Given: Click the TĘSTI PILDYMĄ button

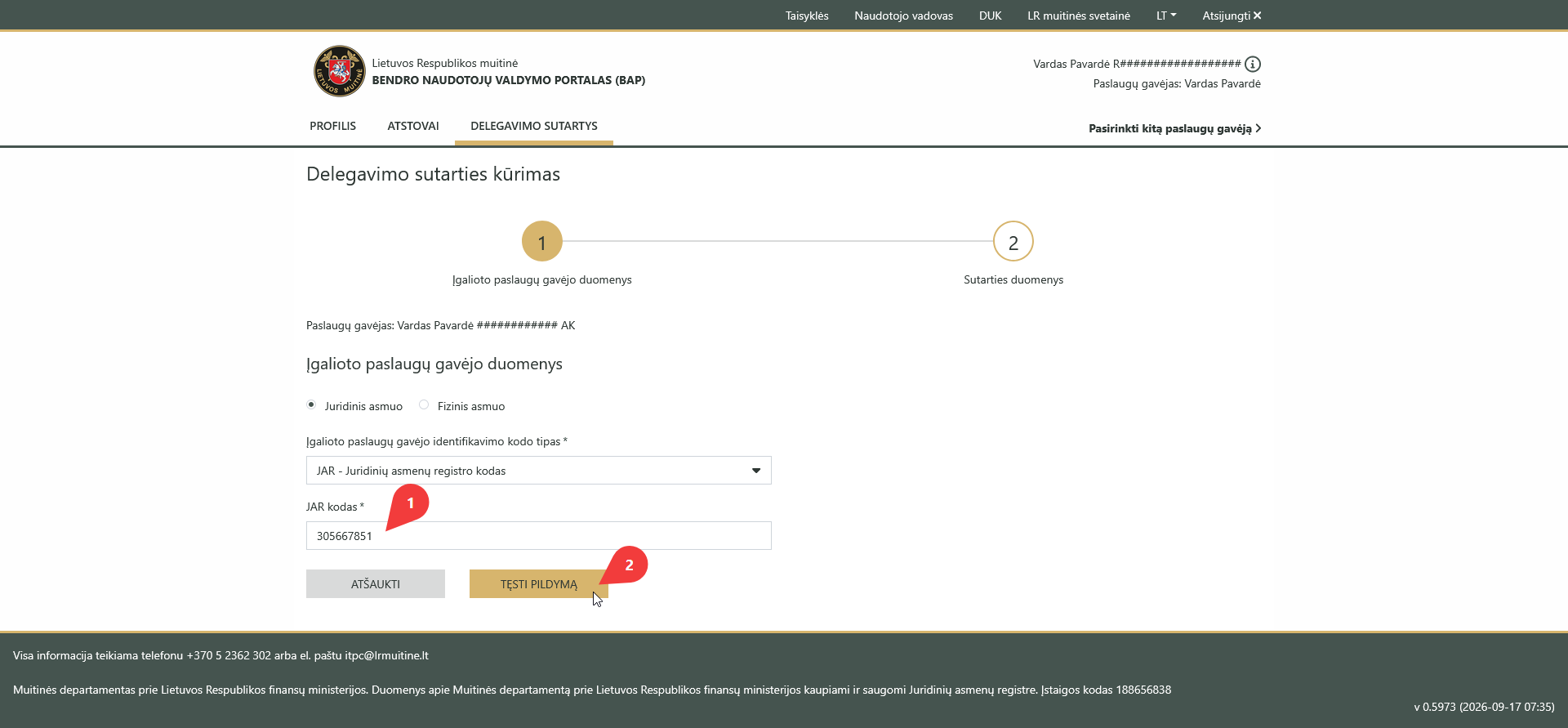Looking at the screenshot, I should click(539, 584).
